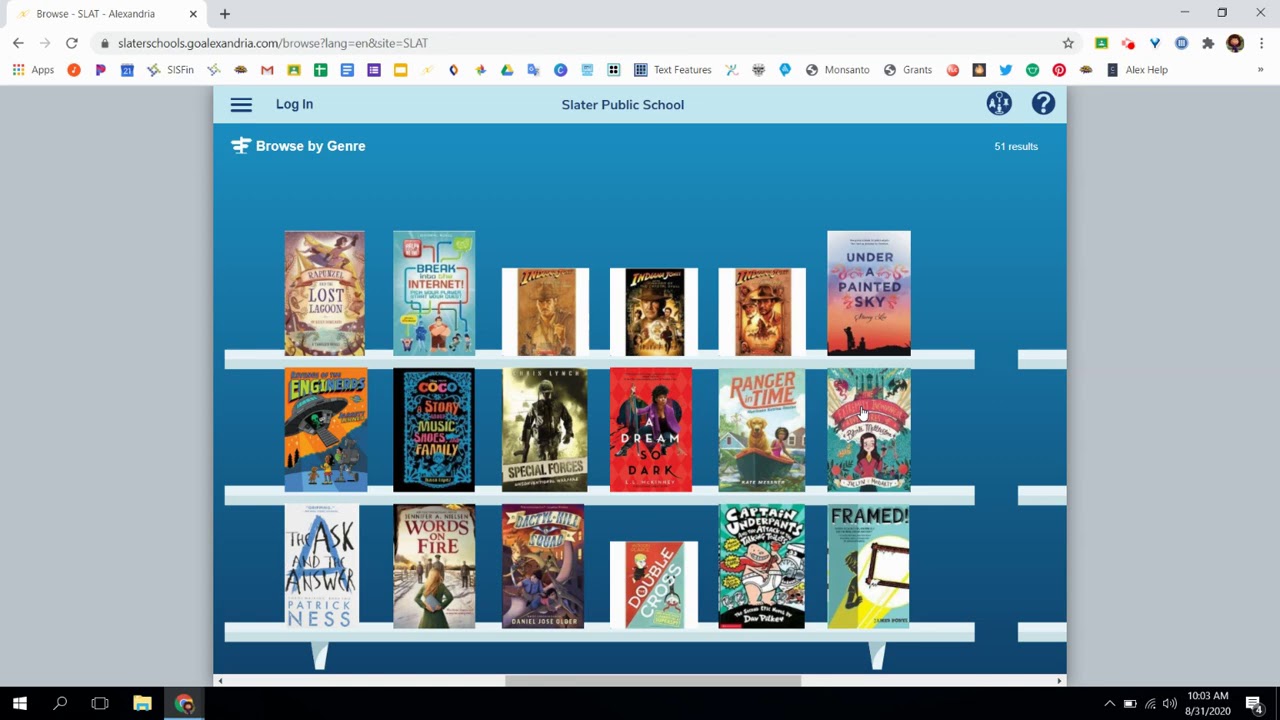Click the 51 results text

click(x=1016, y=146)
